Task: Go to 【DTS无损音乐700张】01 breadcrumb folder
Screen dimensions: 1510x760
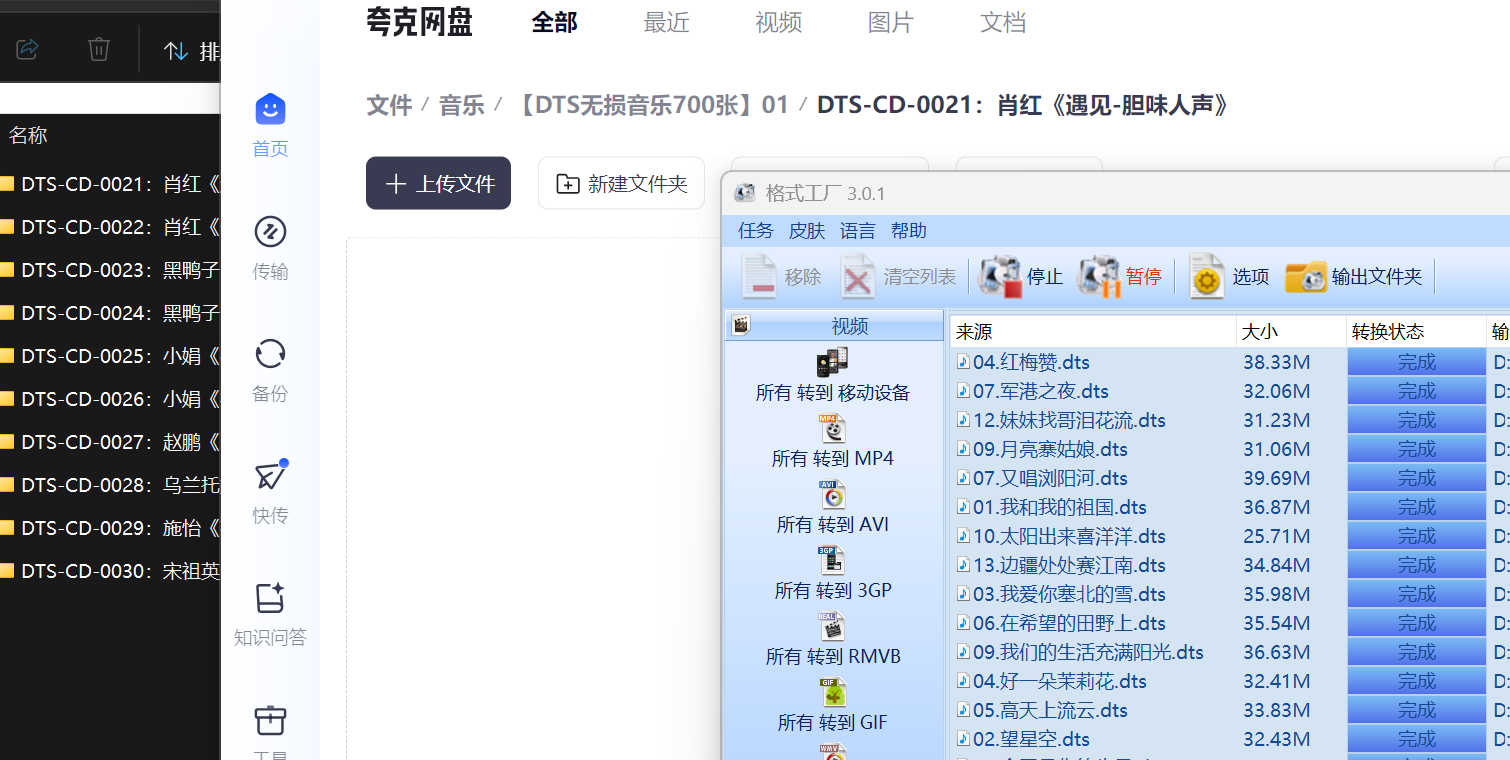Action: click(650, 105)
